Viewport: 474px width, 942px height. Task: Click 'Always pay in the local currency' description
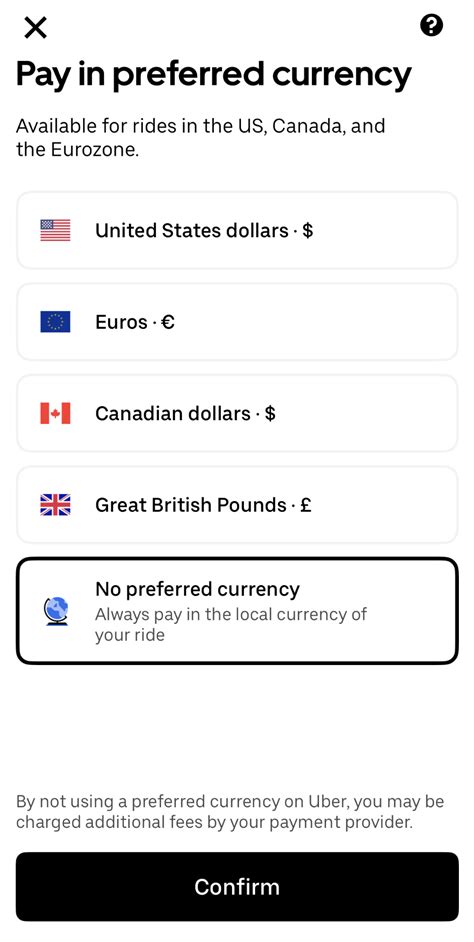(x=231, y=625)
